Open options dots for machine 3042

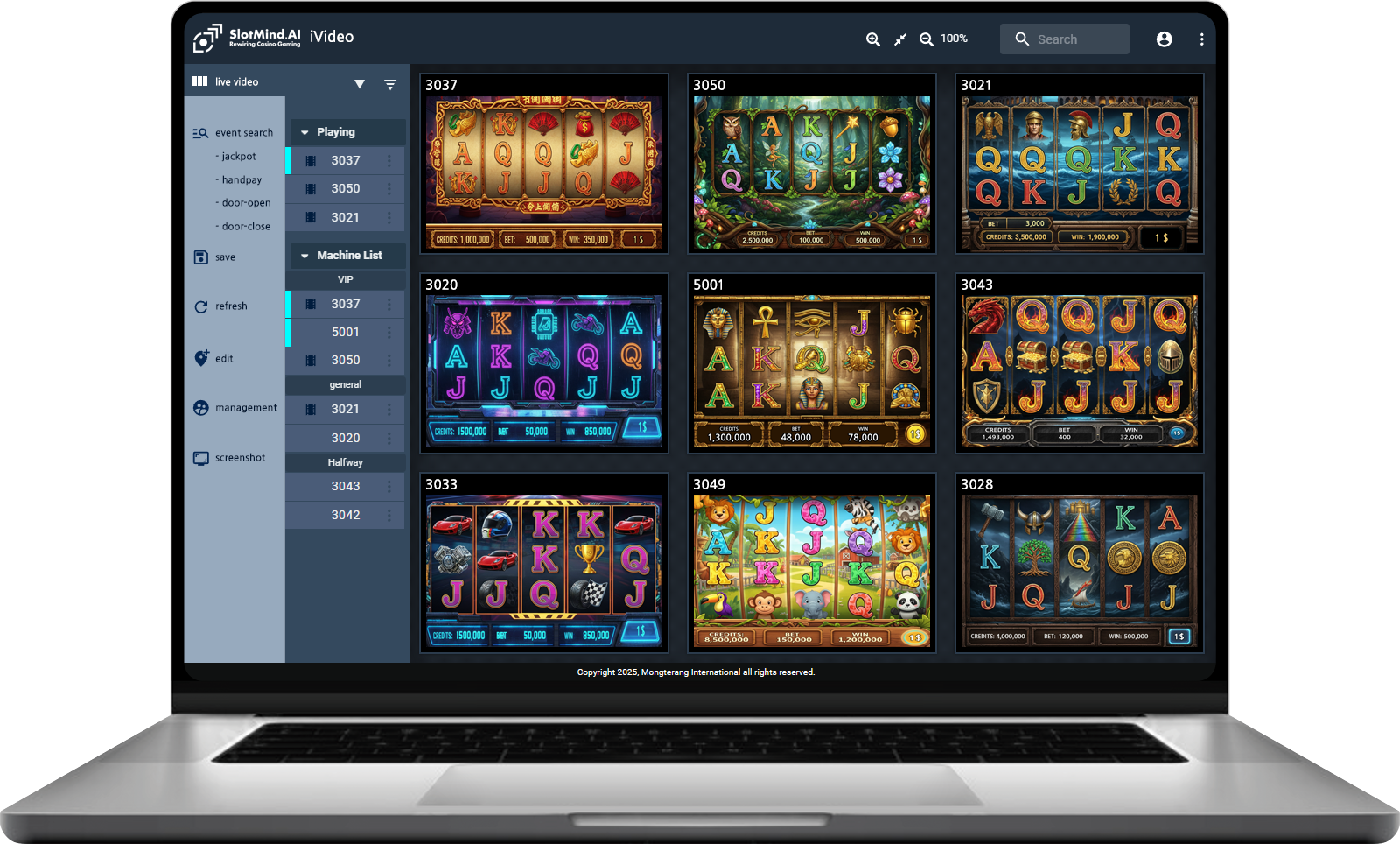pos(389,515)
